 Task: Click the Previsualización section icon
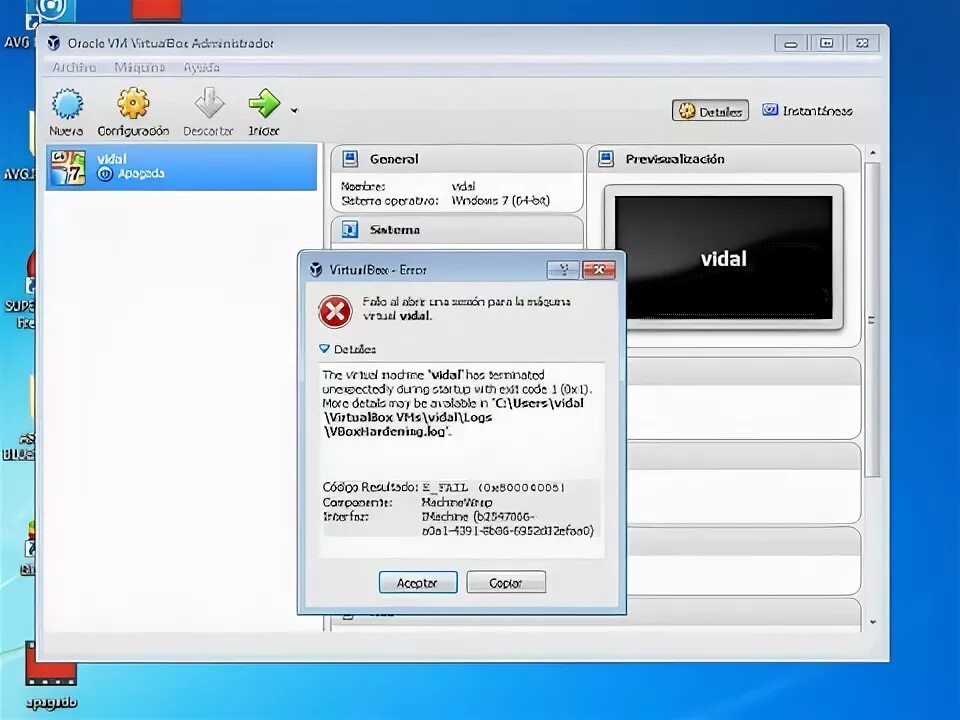[x=606, y=159]
